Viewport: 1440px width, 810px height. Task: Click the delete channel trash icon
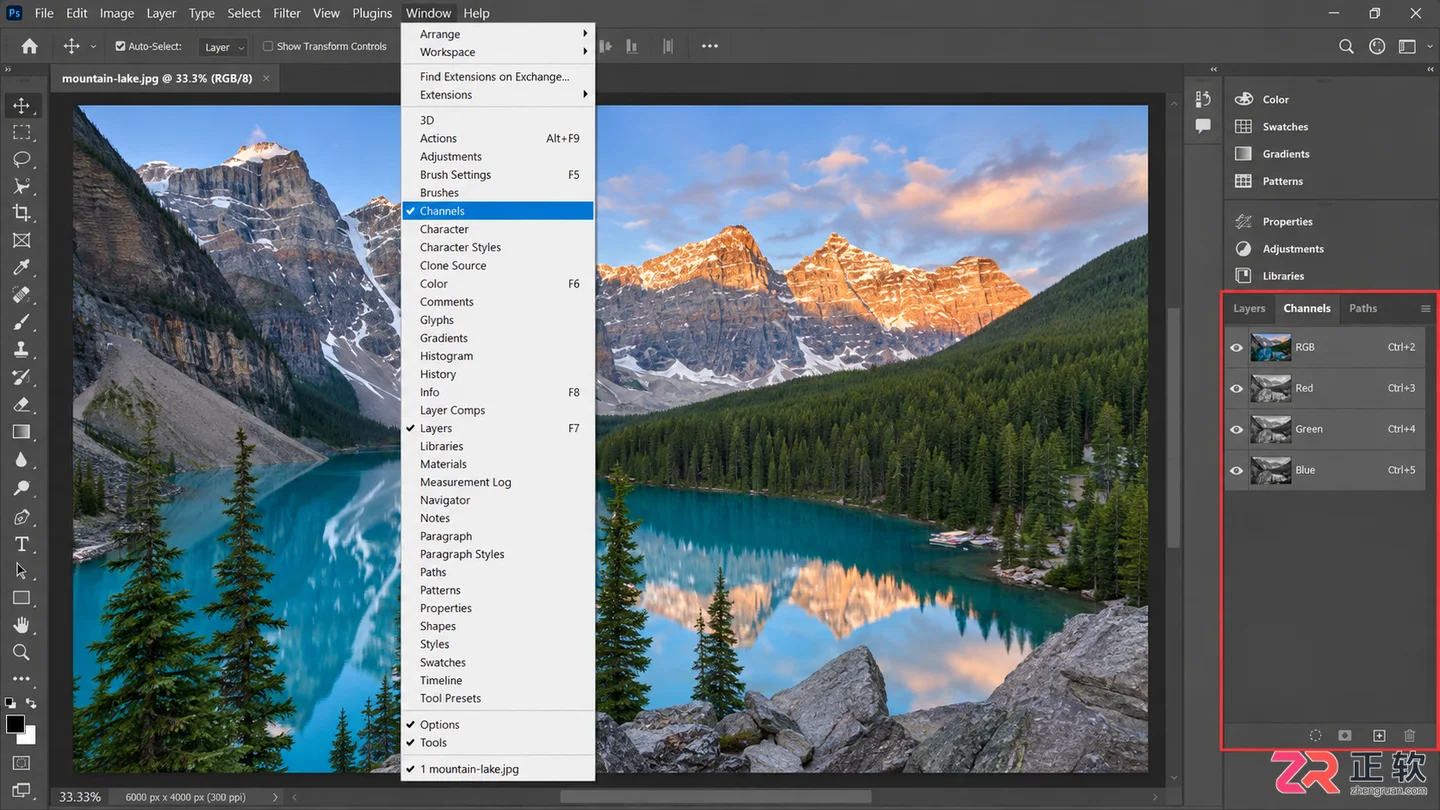pyautogui.click(x=1410, y=735)
